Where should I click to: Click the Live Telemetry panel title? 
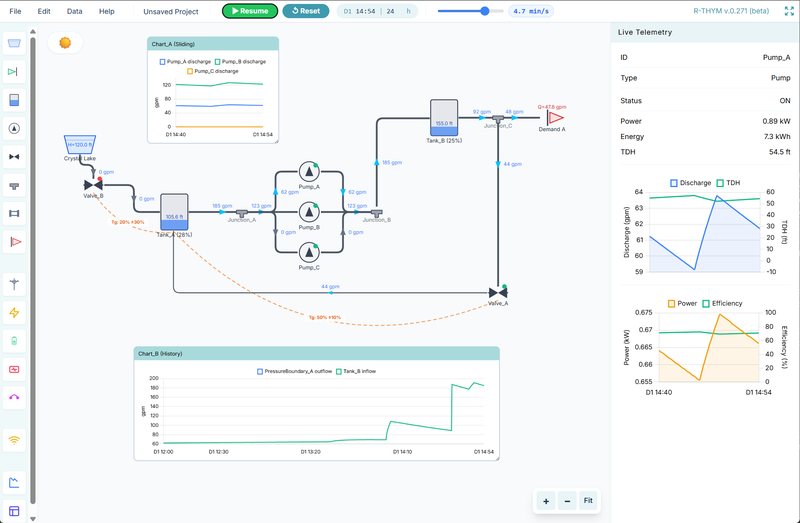pos(645,32)
